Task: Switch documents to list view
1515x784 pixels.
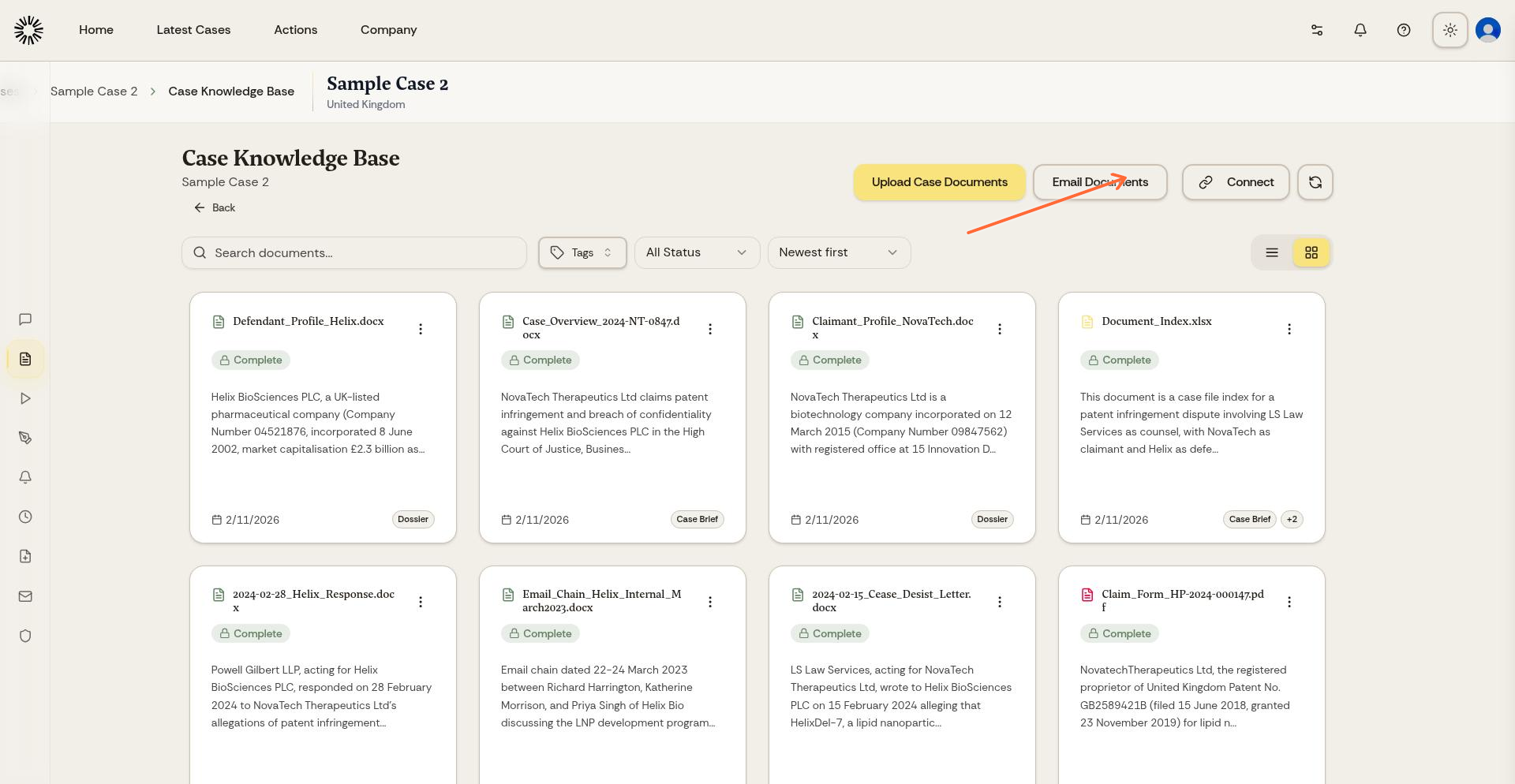Action: point(1271,252)
